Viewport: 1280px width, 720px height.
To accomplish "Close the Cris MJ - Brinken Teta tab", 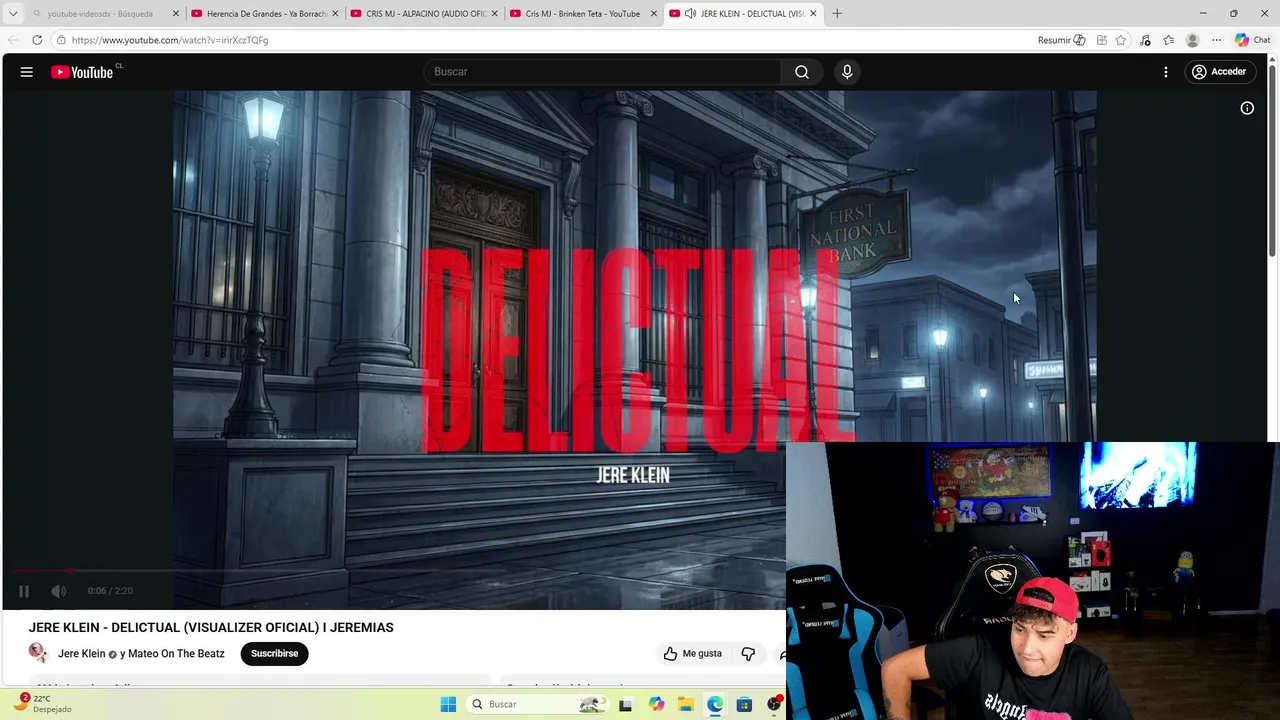I will tap(654, 14).
